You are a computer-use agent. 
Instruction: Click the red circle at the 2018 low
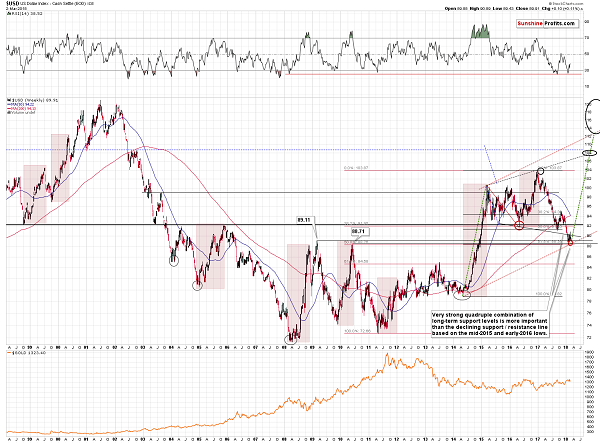pos(570,242)
